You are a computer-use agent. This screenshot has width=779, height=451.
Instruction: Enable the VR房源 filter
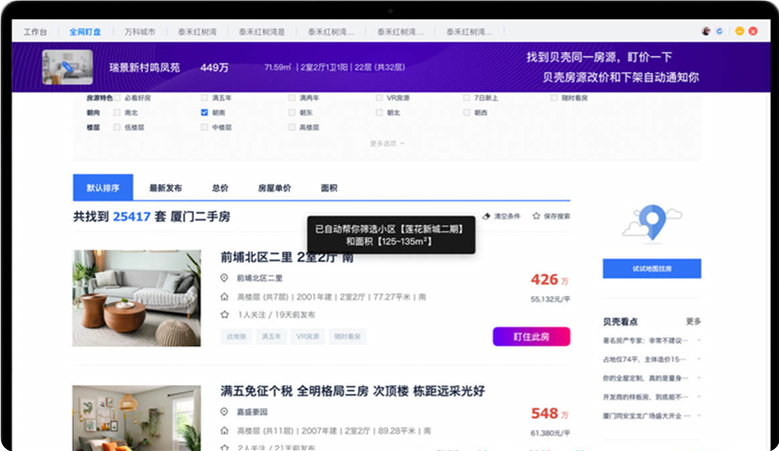tap(379, 98)
